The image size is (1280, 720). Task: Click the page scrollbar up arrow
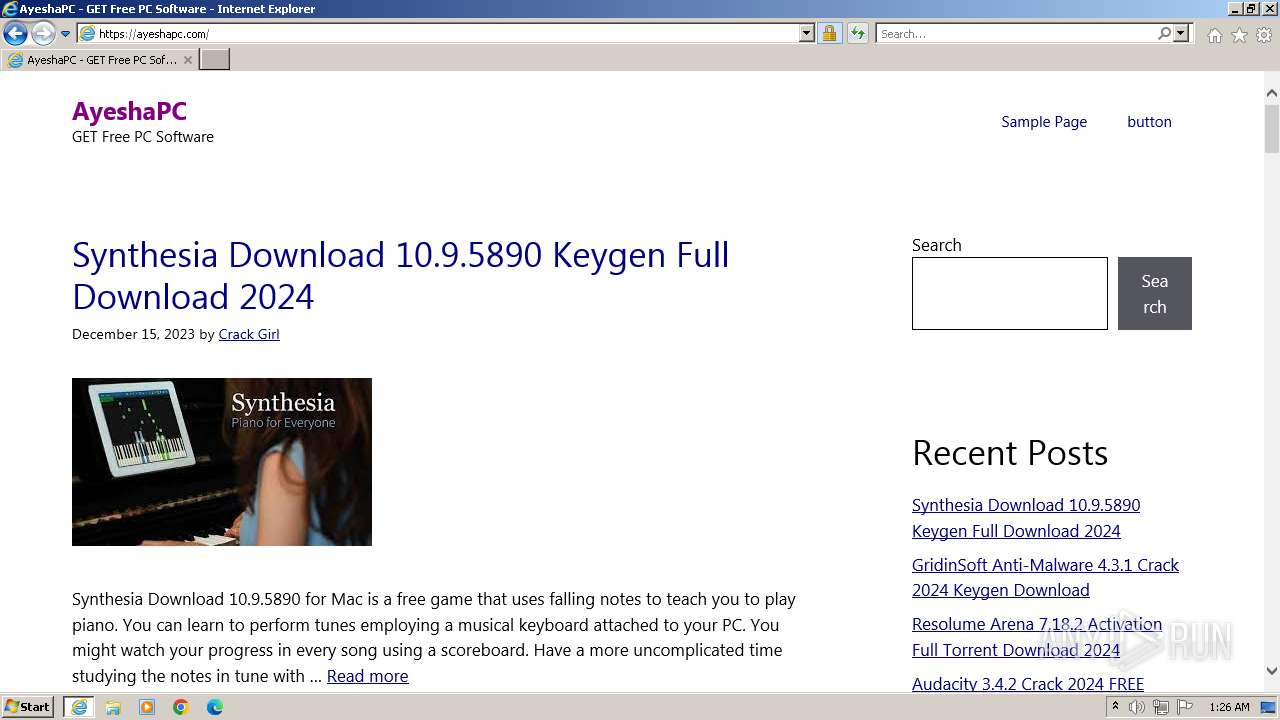pos(1272,93)
